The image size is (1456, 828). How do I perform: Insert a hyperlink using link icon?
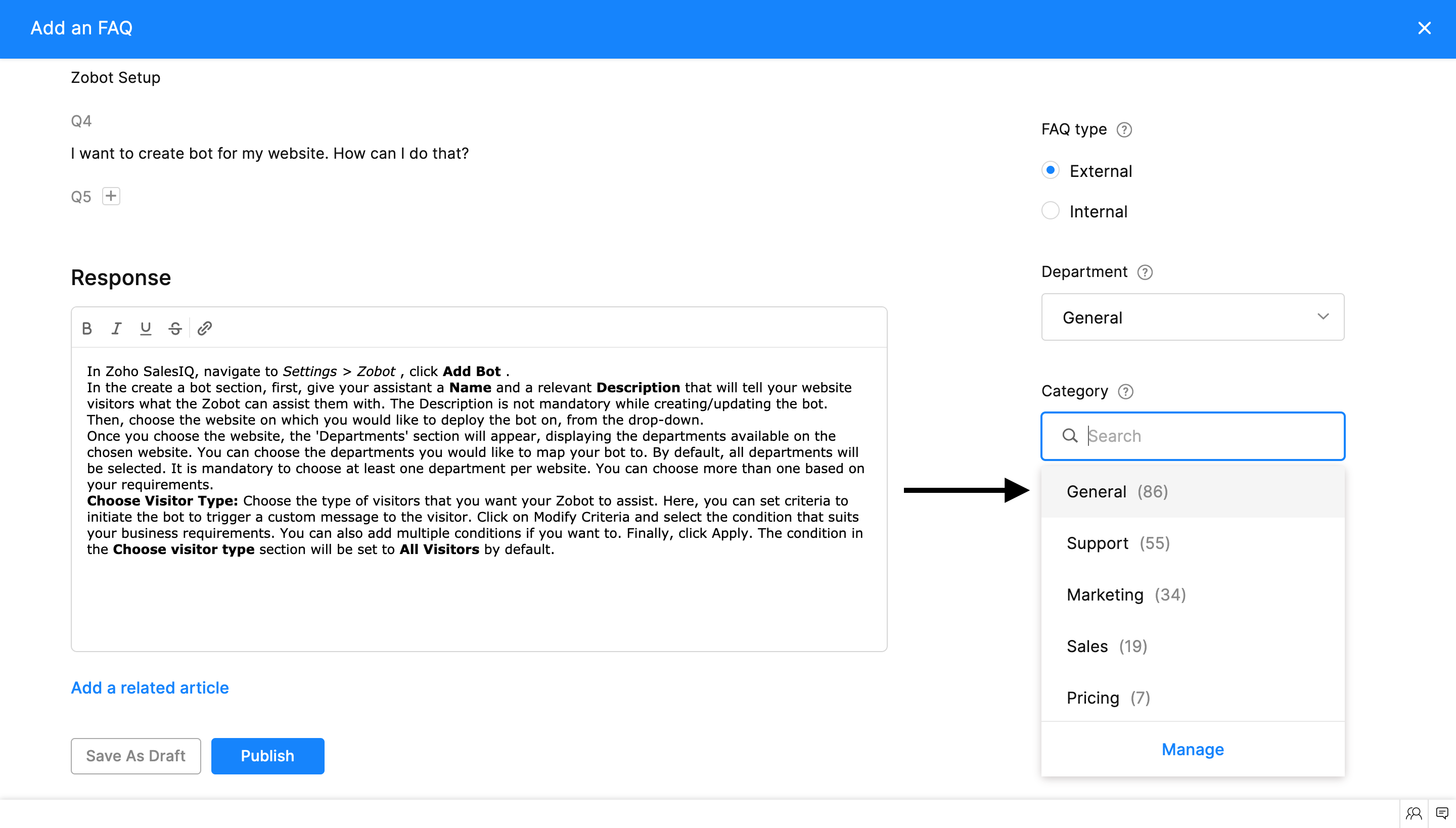pyautogui.click(x=205, y=328)
